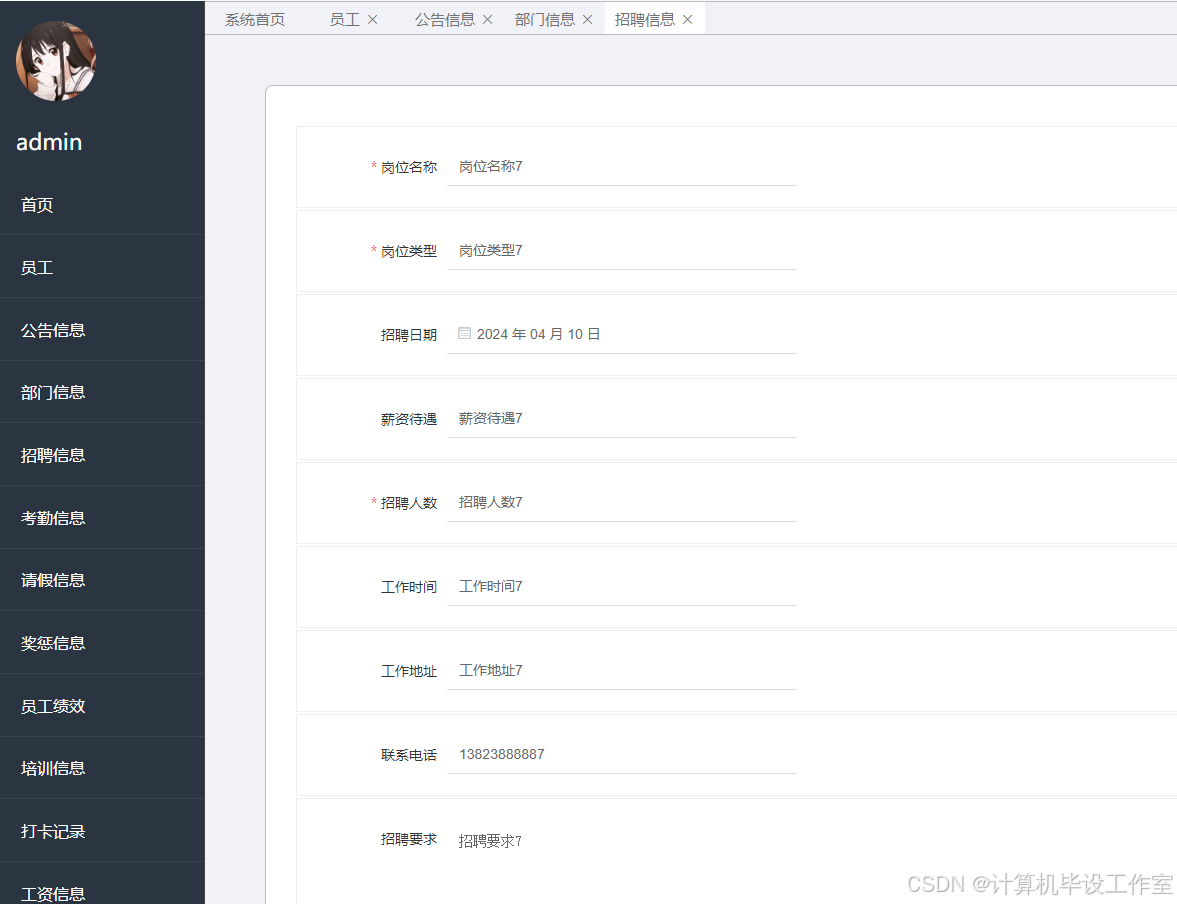The image size is (1177, 904).
Task: Open 公告信息 in the sidebar
Action: (x=102, y=330)
